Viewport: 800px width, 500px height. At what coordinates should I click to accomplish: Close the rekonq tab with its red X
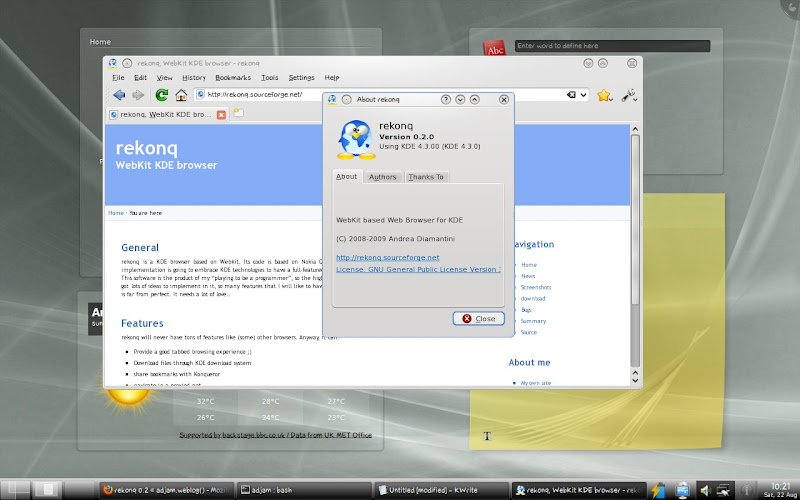(x=221, y=115)
